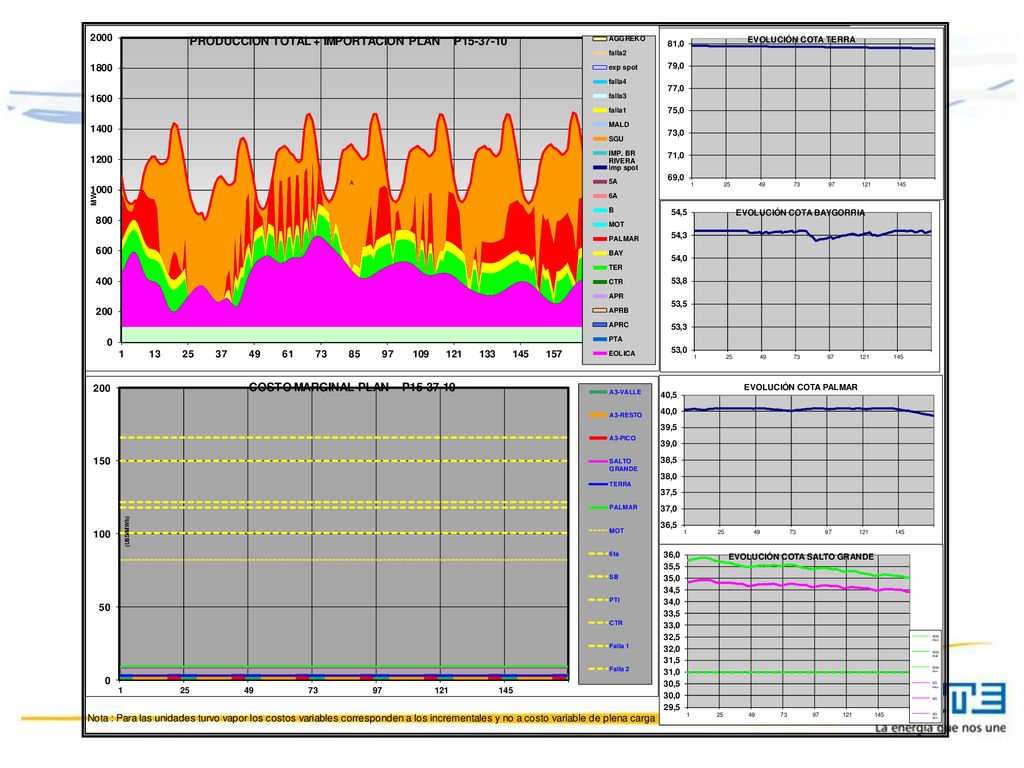Screen dimensions: 1024x768
Task: Select A3-RESTO in marginal cost legend
Action: [x=615, y=415]
